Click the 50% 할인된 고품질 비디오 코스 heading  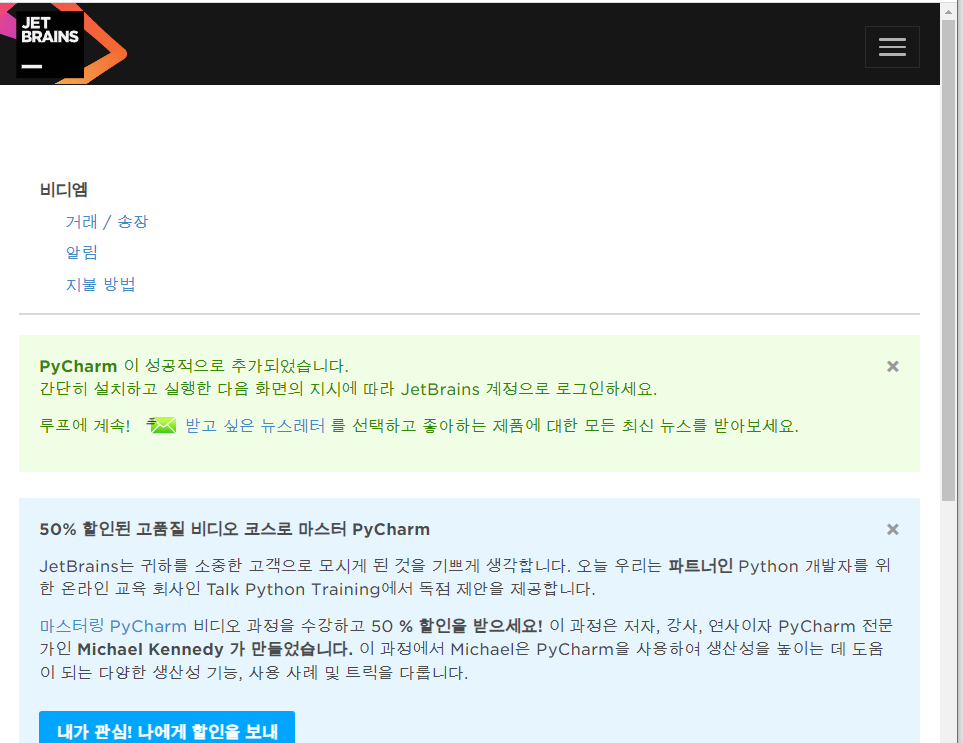[235, 529]
